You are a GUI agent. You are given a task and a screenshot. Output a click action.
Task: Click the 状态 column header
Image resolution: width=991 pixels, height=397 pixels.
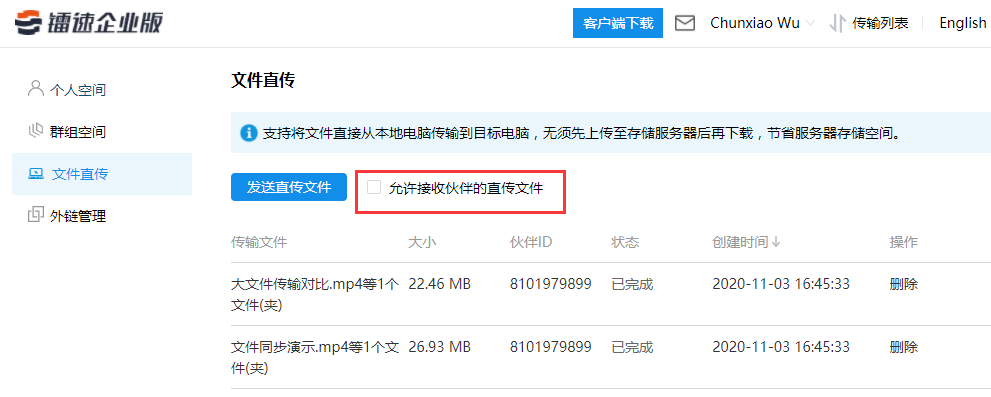click(625, 242)
